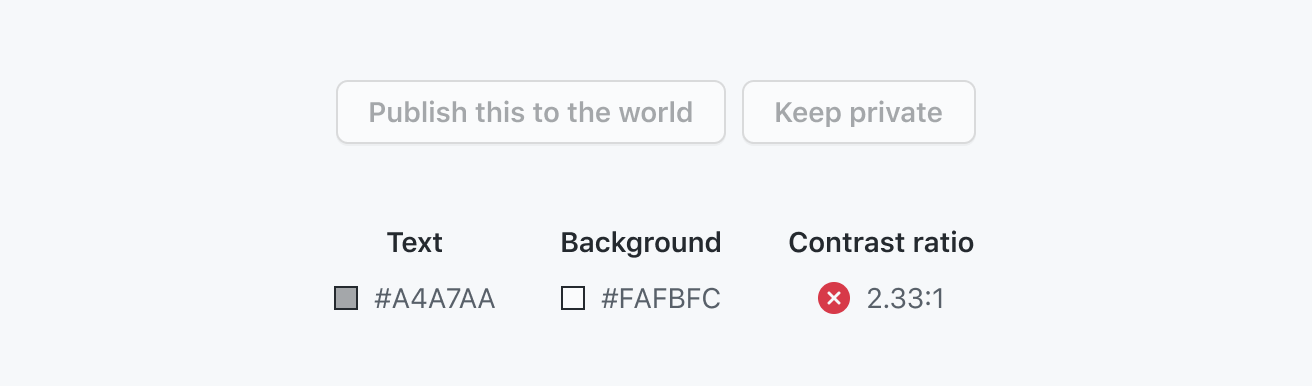Click the "Contrast ratio" column heading
Viewport: 1312px width, 386px height.
click(x=881, y=242)
